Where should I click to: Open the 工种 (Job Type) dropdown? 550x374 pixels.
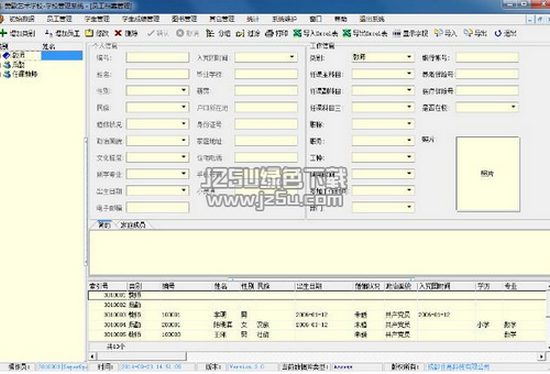[409, 157]
